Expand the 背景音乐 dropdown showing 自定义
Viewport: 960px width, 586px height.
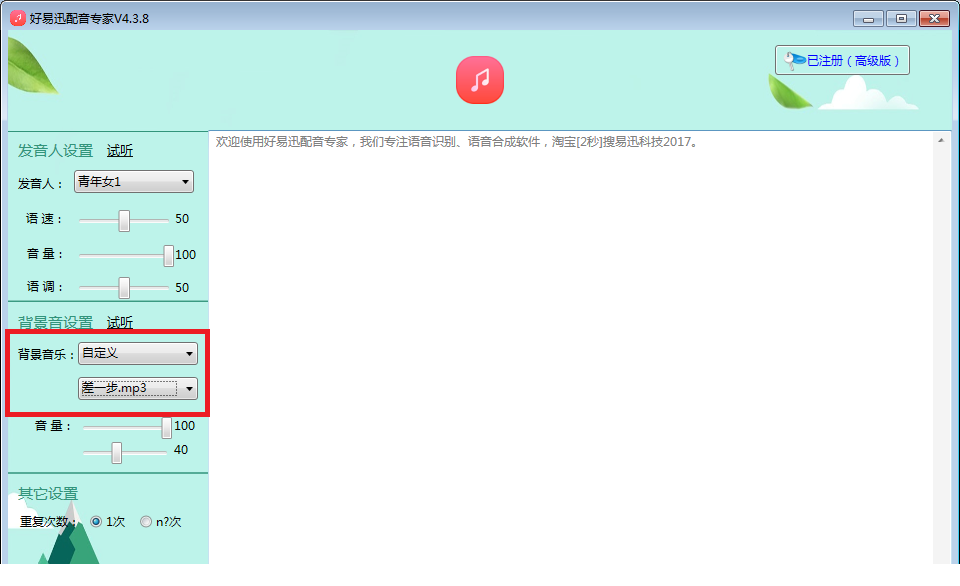point(138,353)
